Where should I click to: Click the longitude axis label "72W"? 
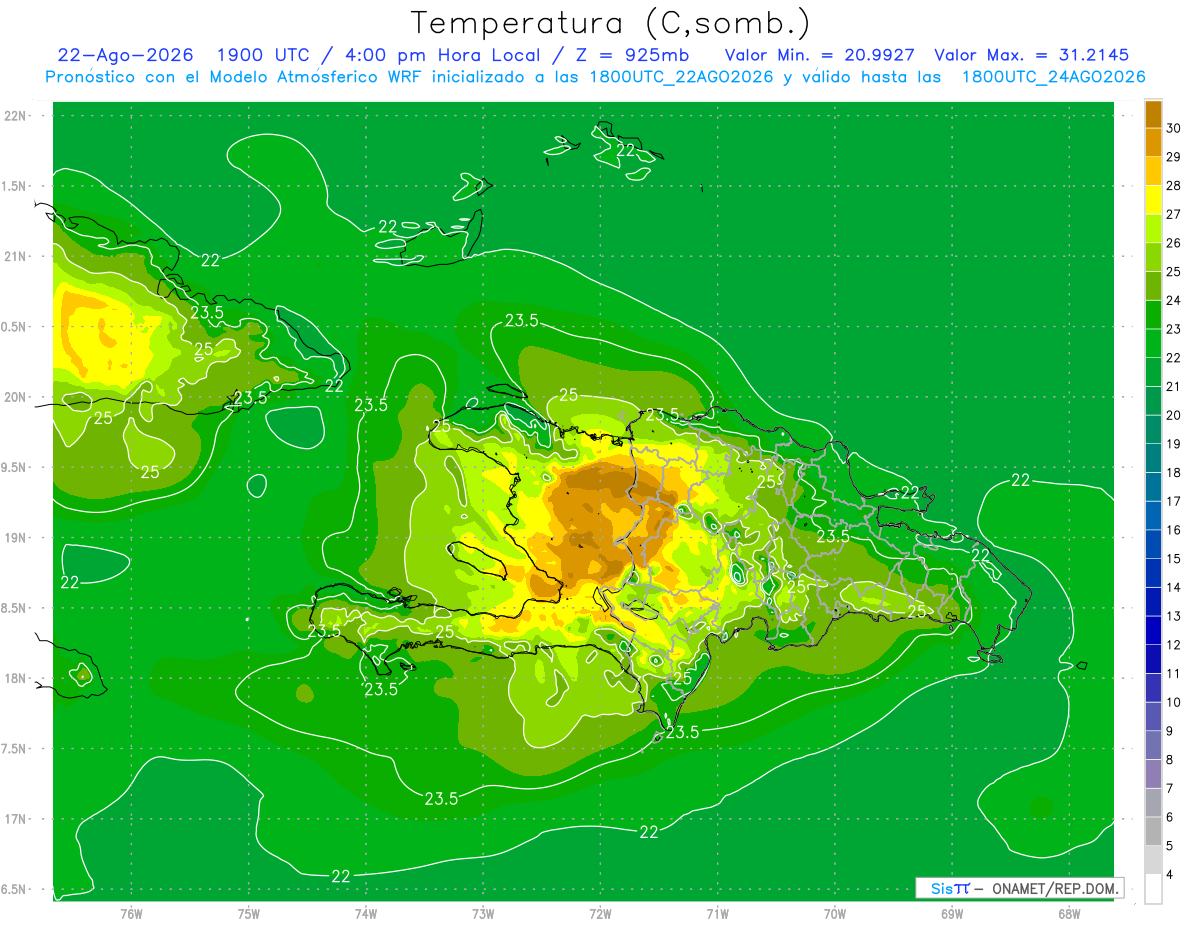click(x=600, y=913)
